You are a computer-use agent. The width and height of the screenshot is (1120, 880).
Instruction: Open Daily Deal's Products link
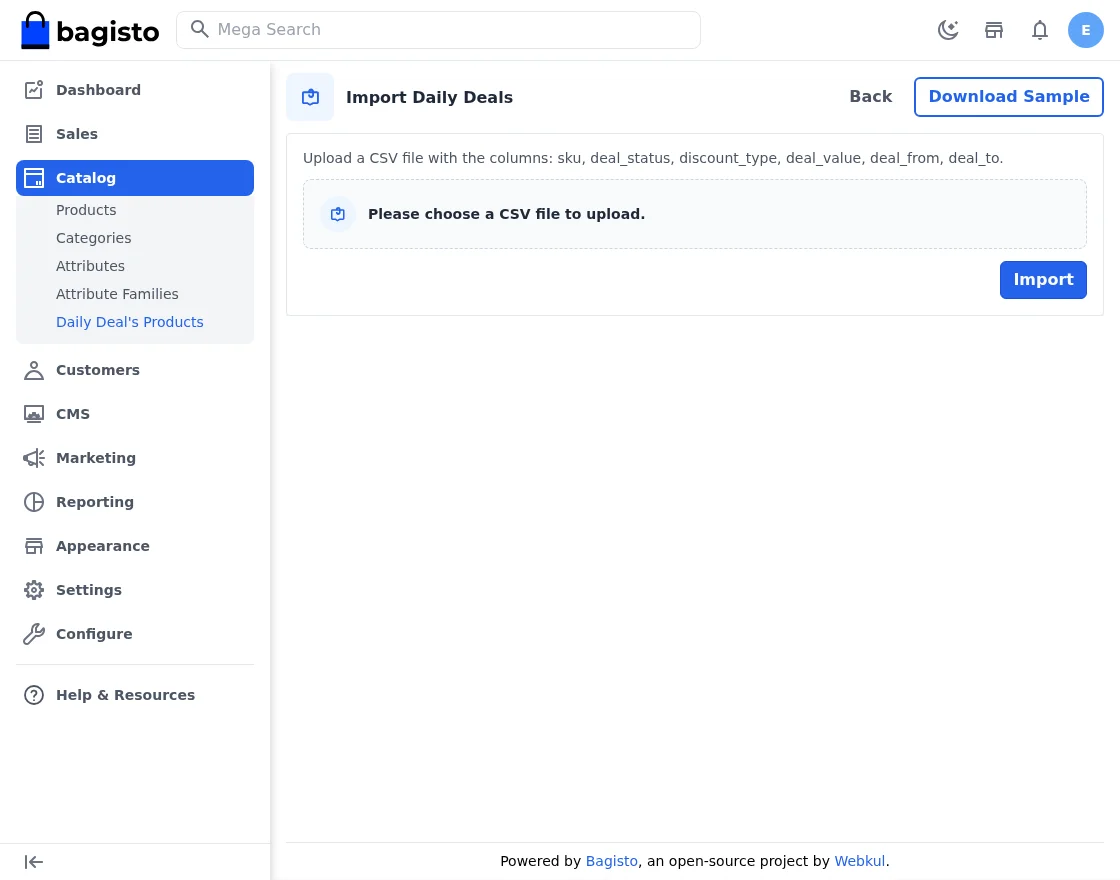click(x=129, y=322)
